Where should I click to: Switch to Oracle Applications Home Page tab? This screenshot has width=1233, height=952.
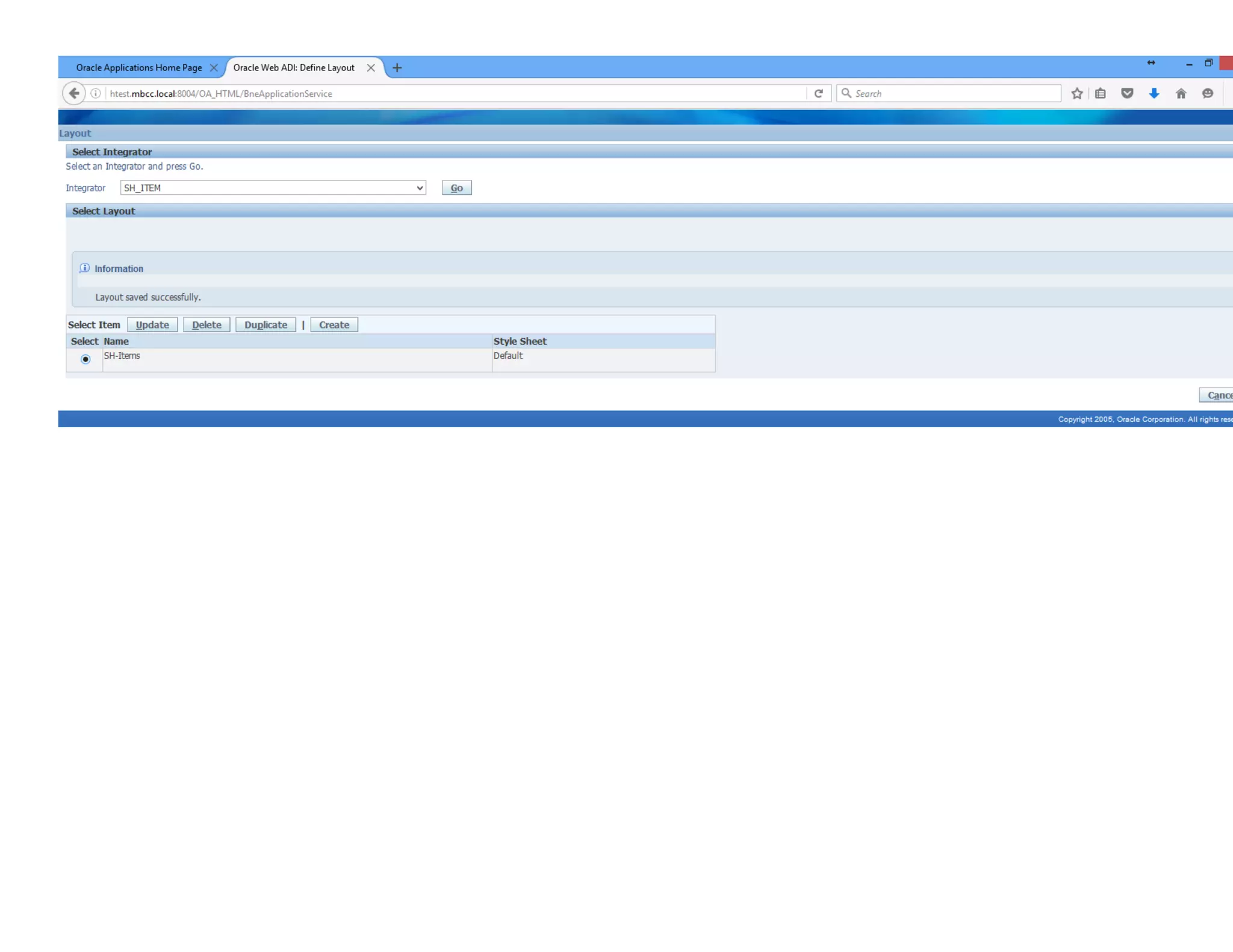click(x=139, y=67)
